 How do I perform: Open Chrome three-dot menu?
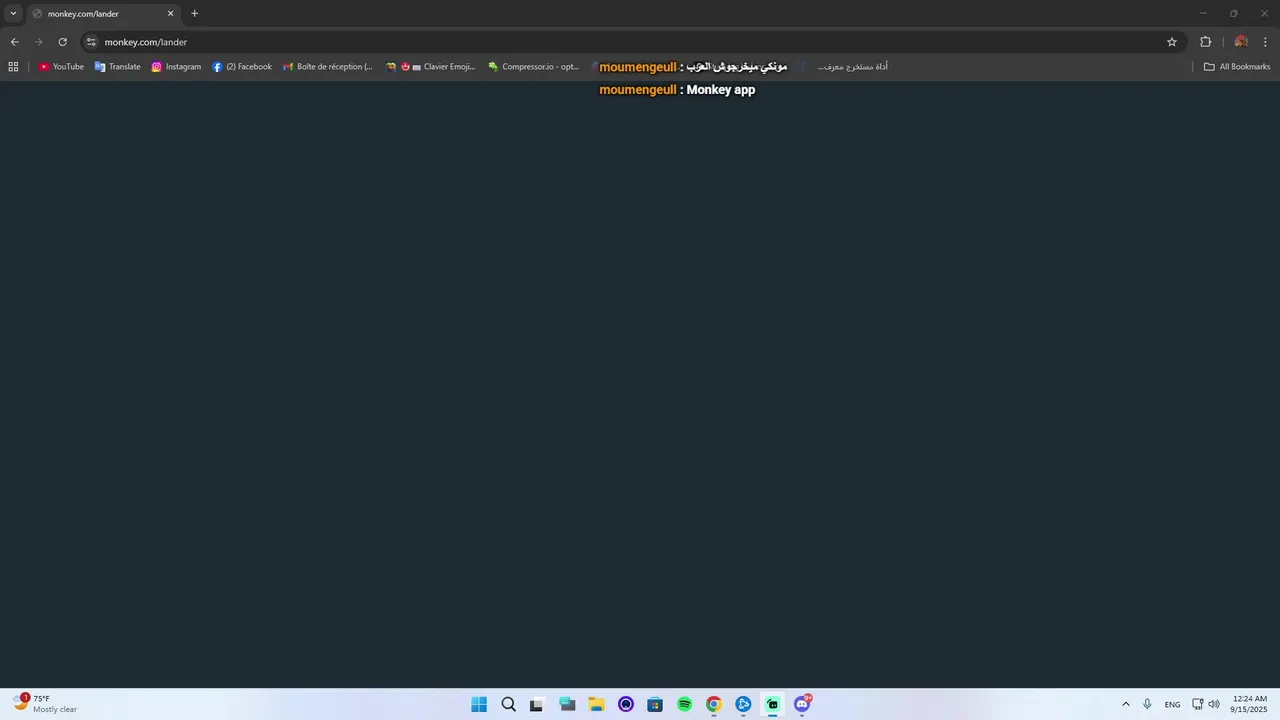tap(1266, 42)
